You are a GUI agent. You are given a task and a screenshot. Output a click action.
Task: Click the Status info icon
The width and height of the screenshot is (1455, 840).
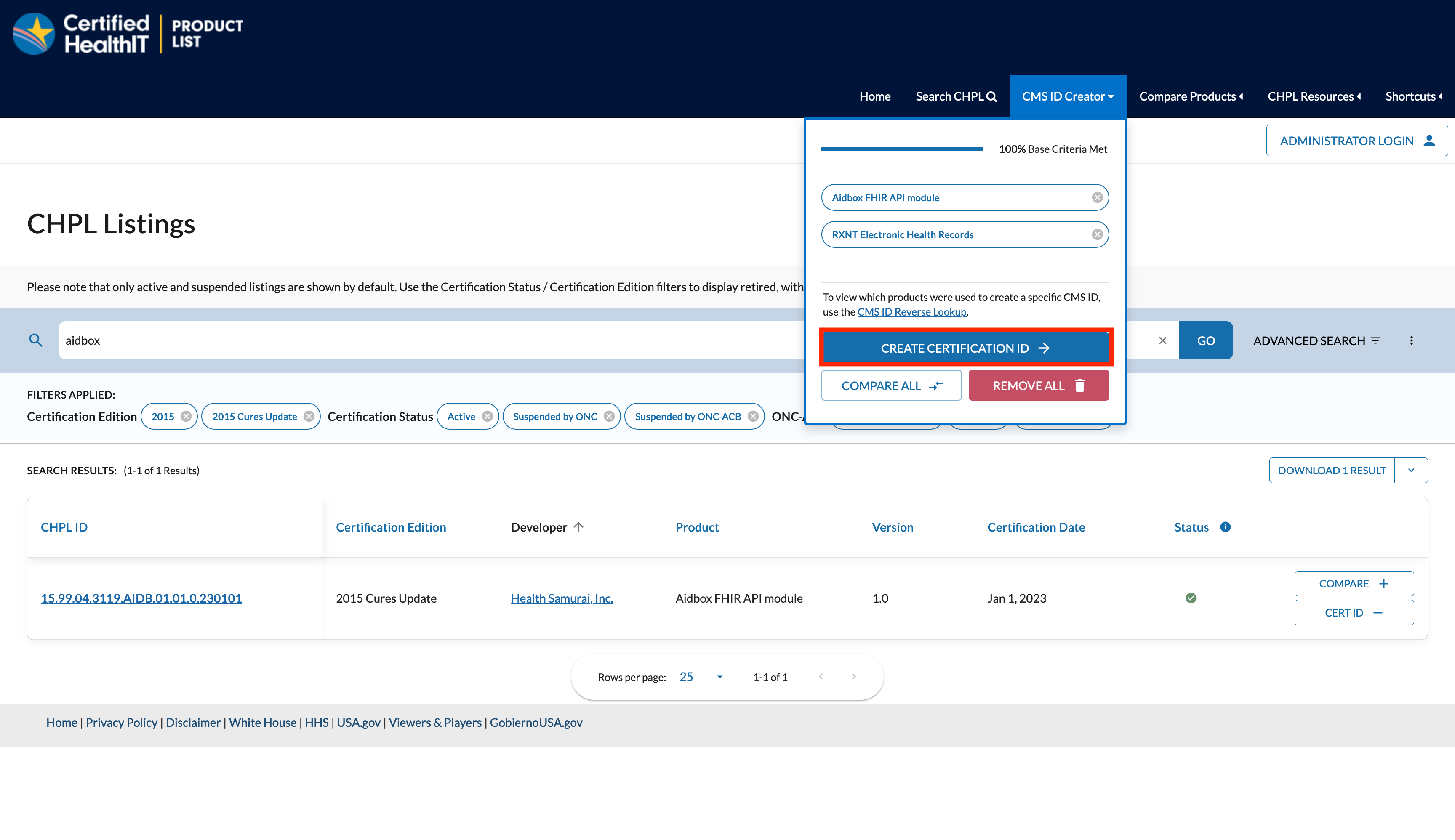(1225, 527)
